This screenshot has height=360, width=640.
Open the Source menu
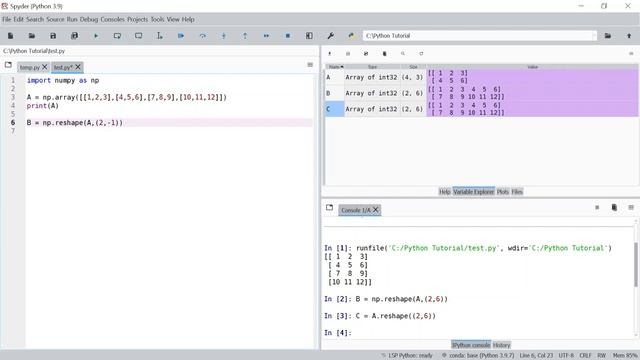(x=55, y=19)
